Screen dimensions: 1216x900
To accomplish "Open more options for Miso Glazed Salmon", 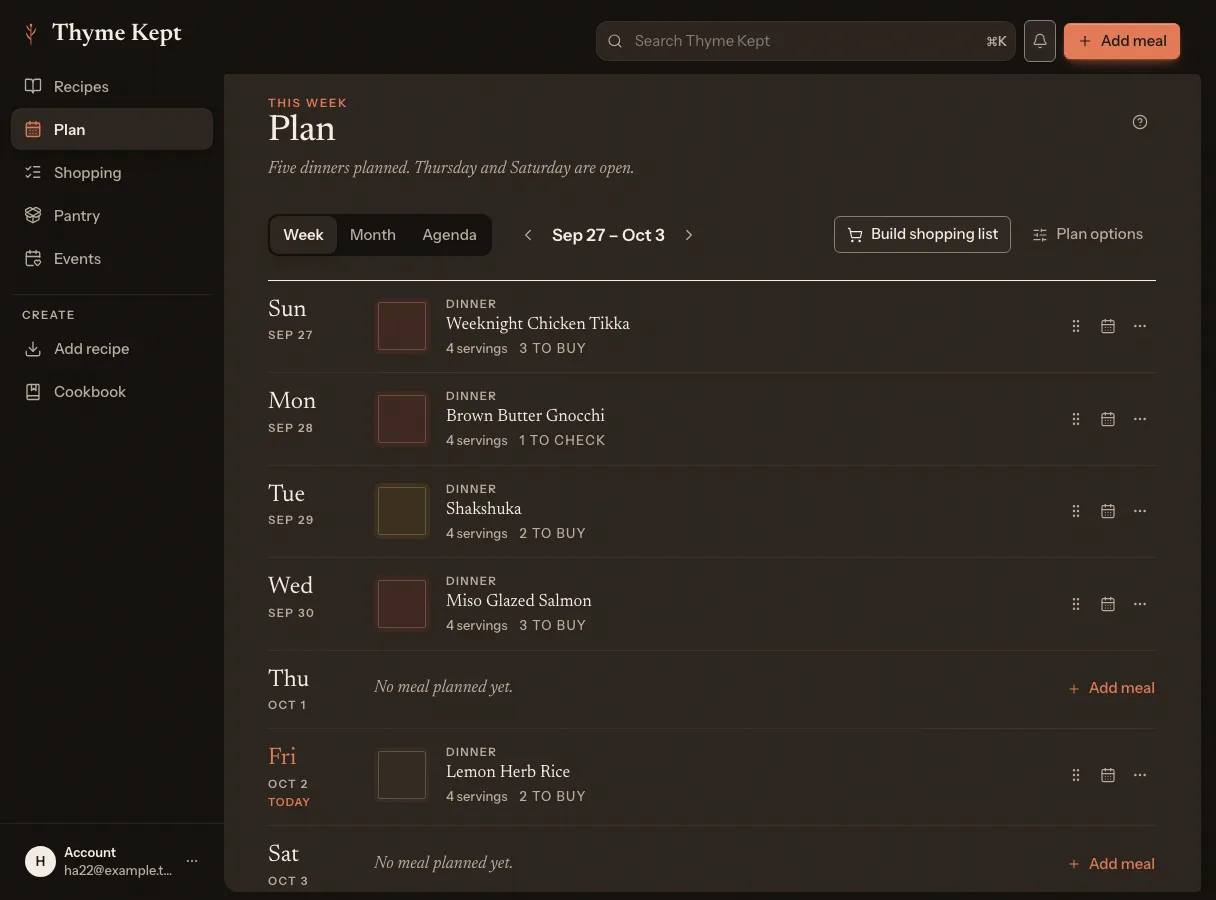I will tap(1140, 604).
